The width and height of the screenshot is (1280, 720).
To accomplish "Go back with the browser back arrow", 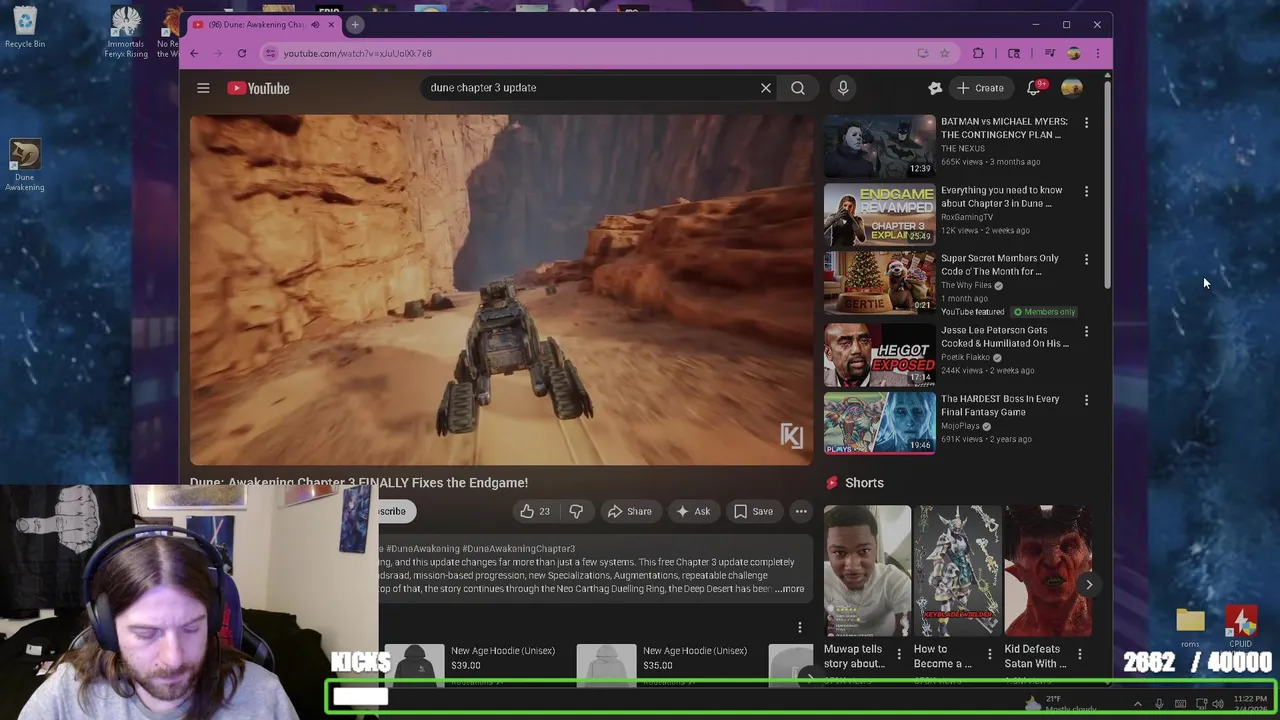I will 195,53.
